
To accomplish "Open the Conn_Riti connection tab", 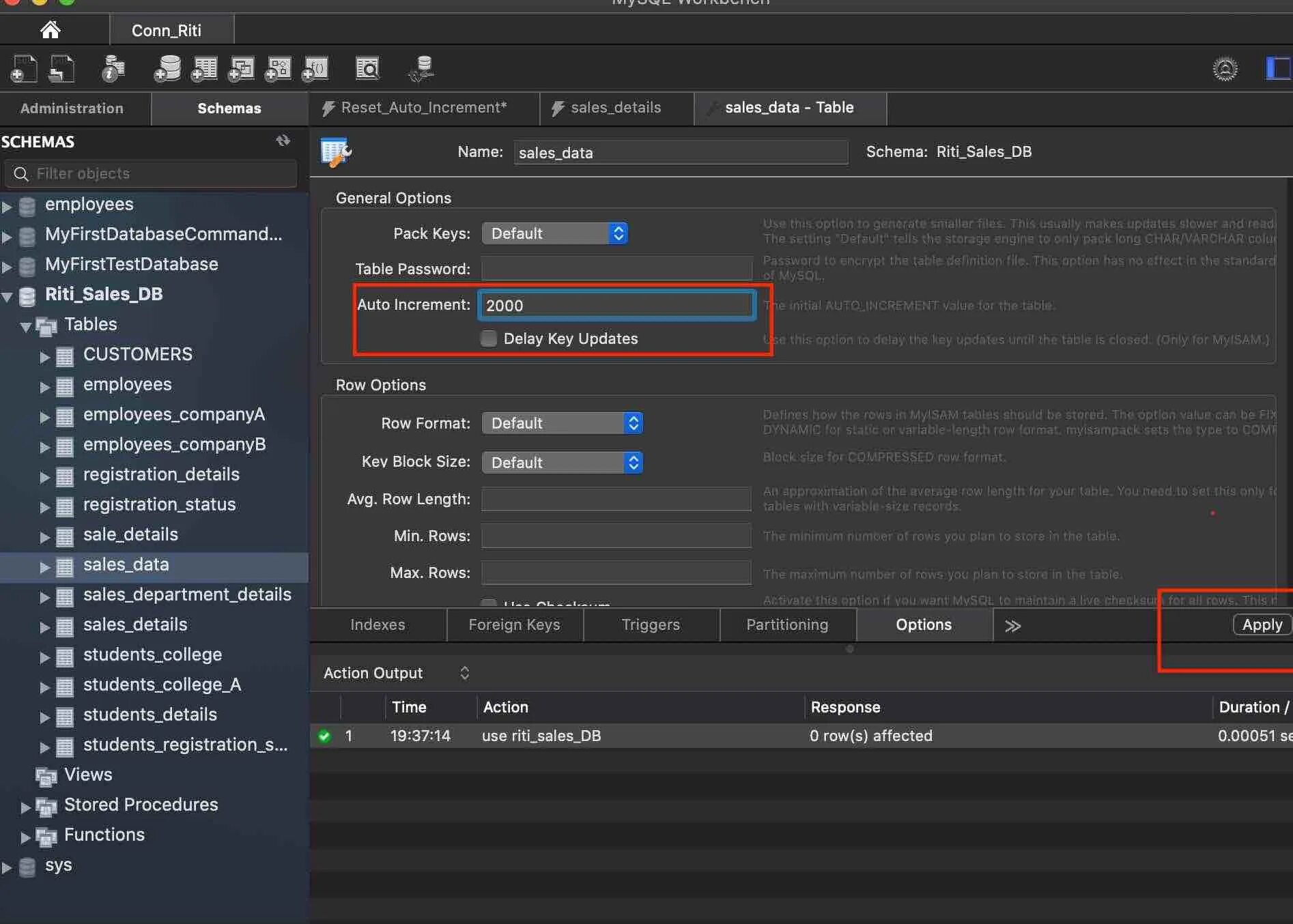I will pyautogui.click(x=171, y=30).
